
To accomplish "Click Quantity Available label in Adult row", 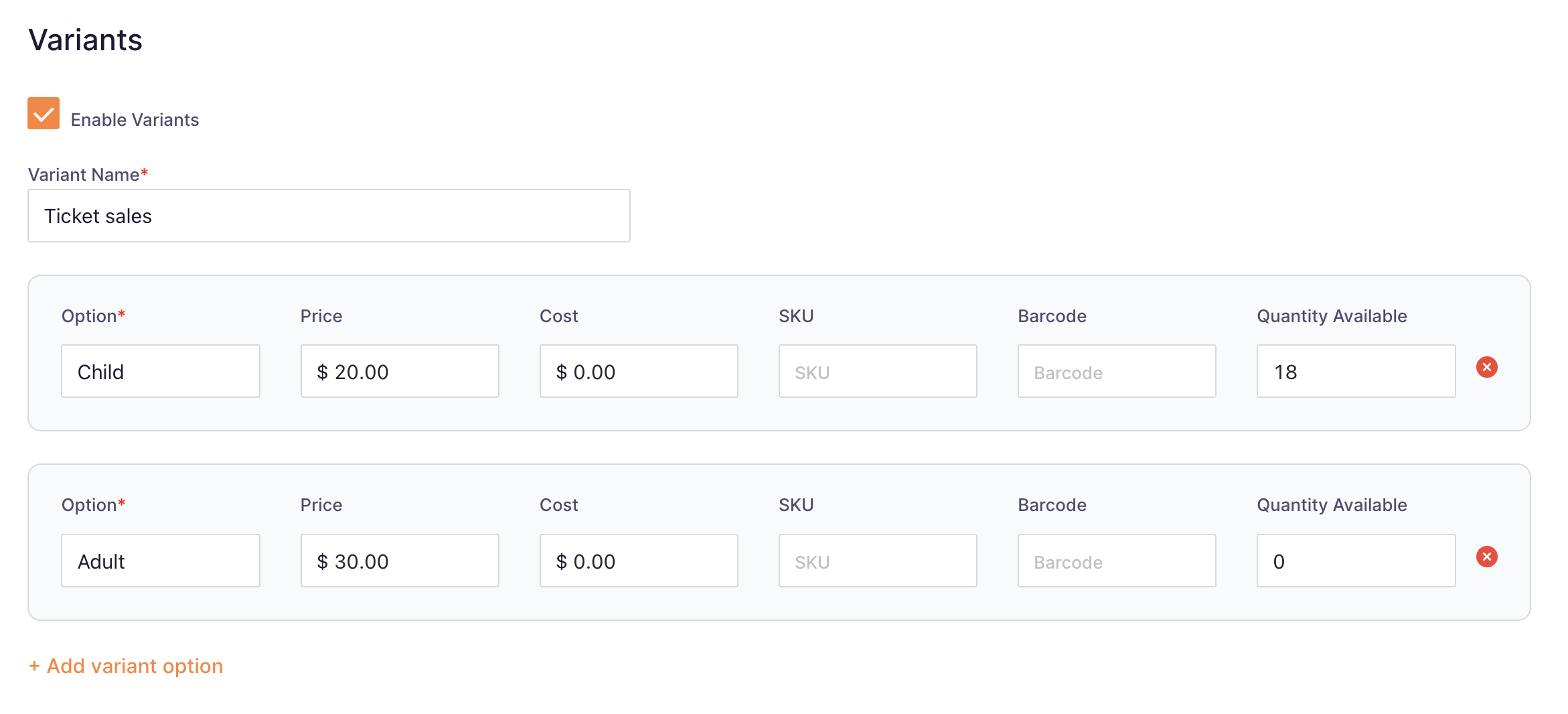I will coord(1332,505).
